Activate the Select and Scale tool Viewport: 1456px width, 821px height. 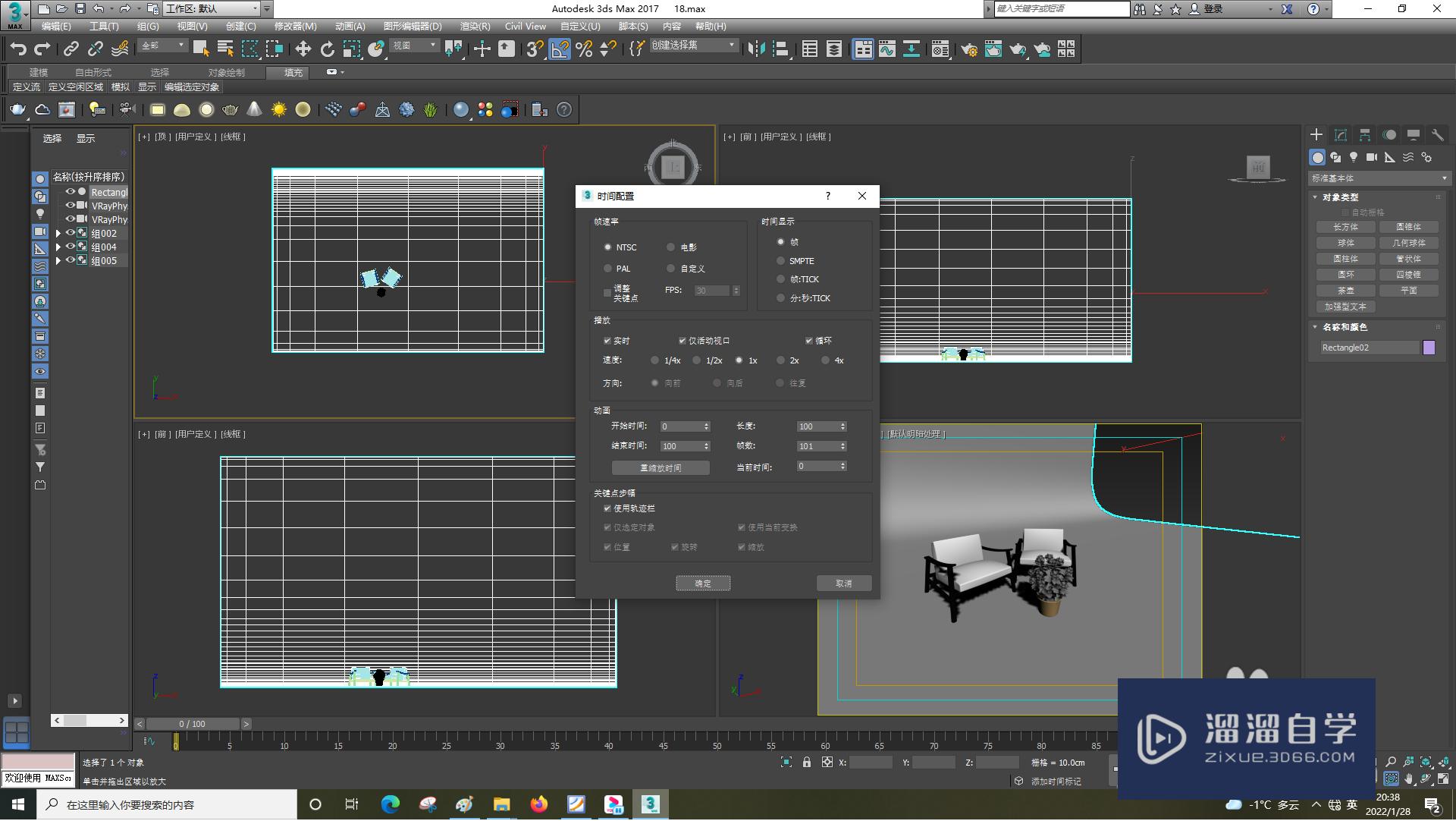pos(351,49)
